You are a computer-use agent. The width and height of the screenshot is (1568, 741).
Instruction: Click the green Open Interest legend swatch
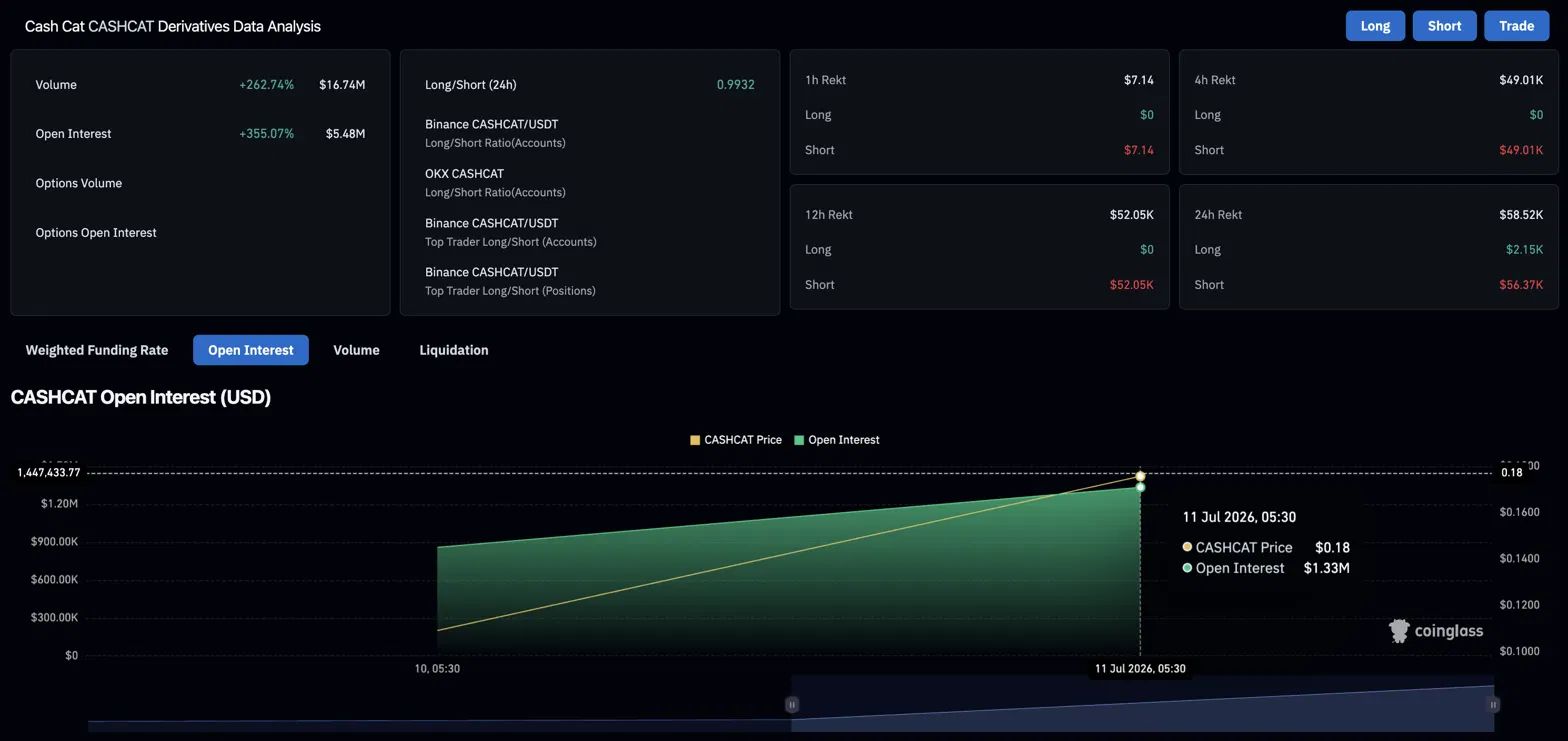click(x=799, y=440)
